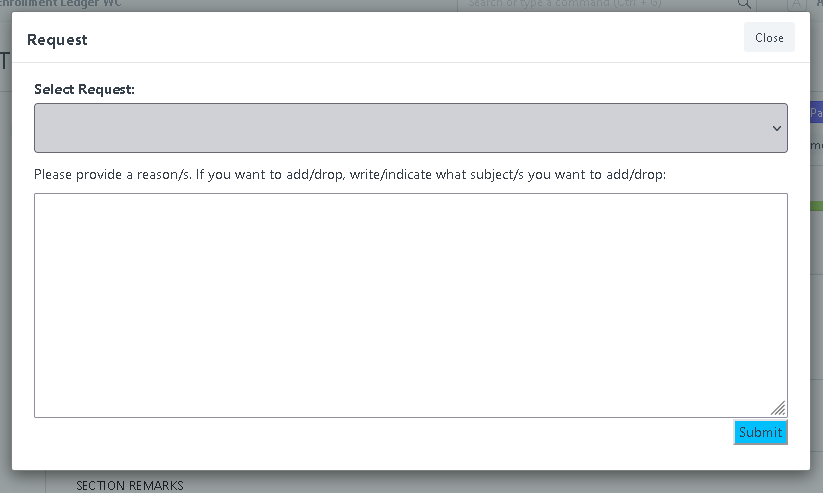Click the boxed 'A' icon in top bar

point(796,4)
